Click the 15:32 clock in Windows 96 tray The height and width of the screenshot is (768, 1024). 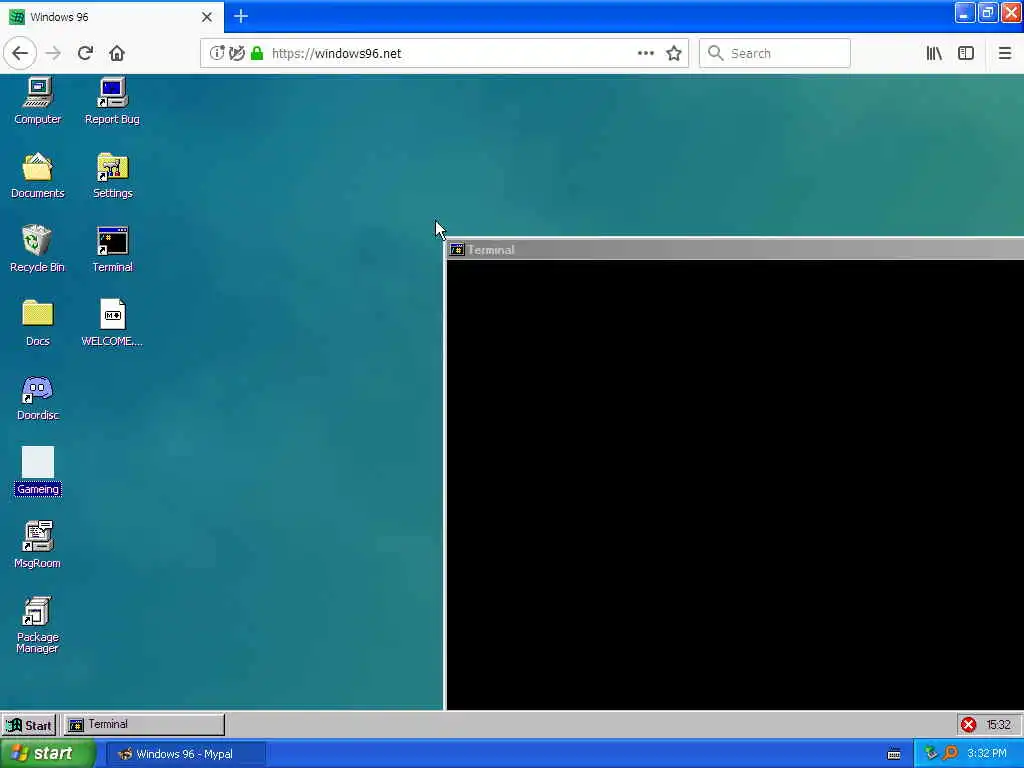pos(998,725)
